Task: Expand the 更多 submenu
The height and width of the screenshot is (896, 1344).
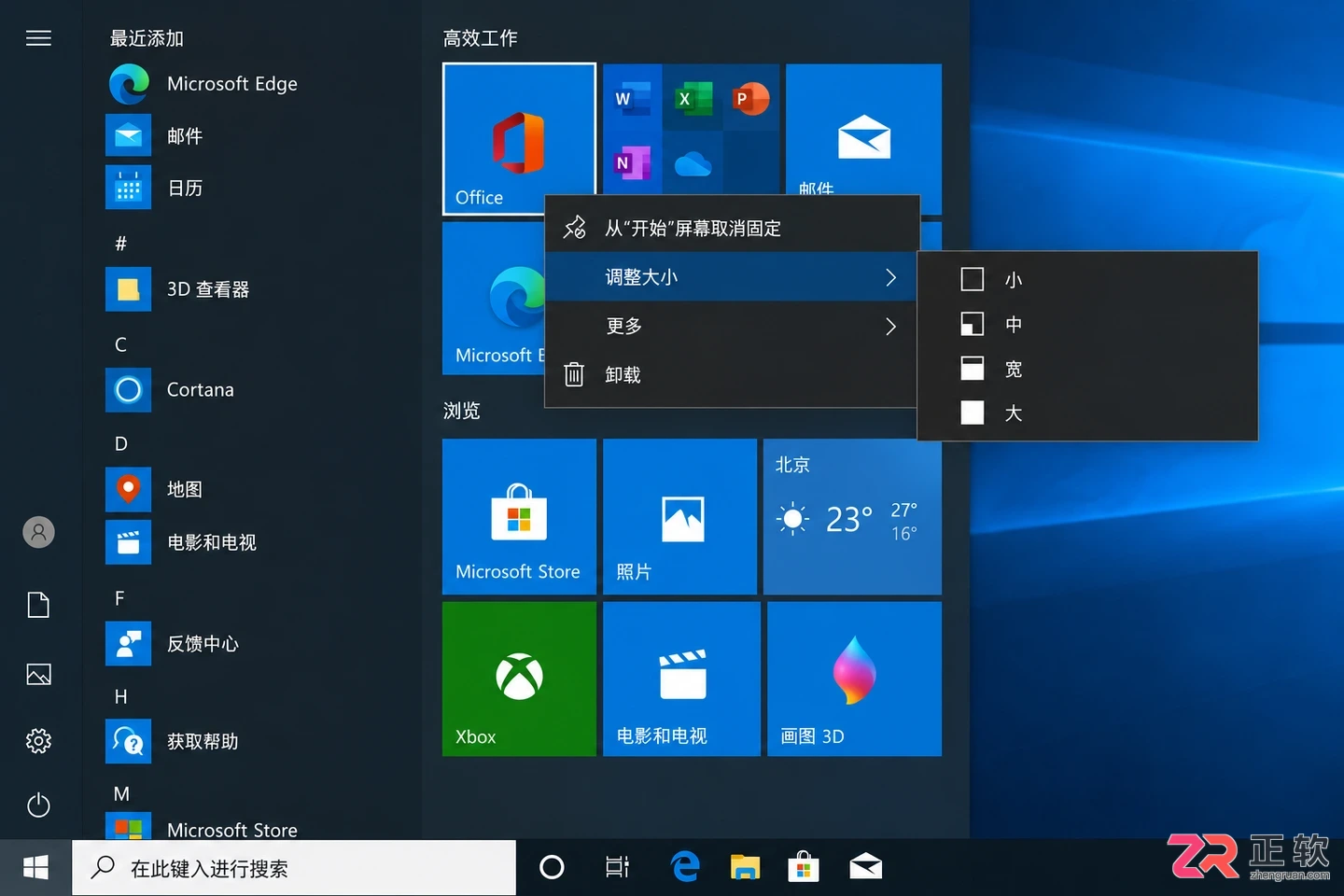Action: (732, 326)
